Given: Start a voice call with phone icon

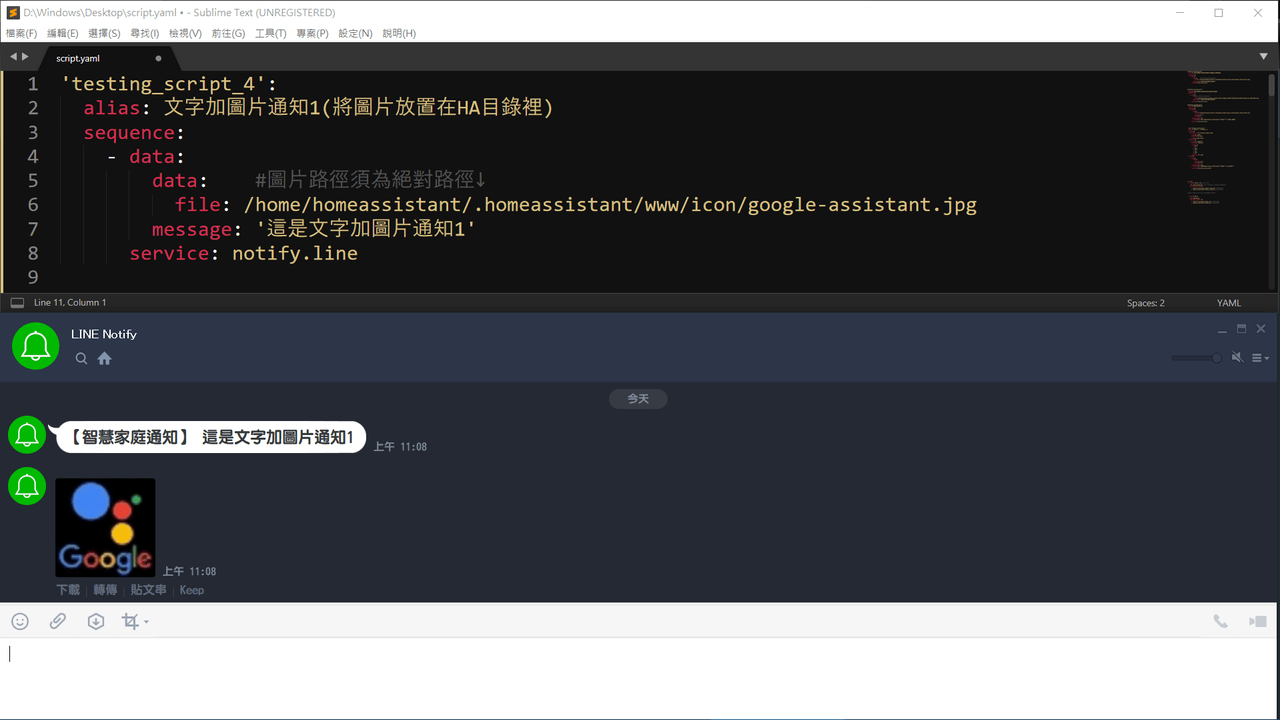Looking at the screenshot, I should point(1220,621).
